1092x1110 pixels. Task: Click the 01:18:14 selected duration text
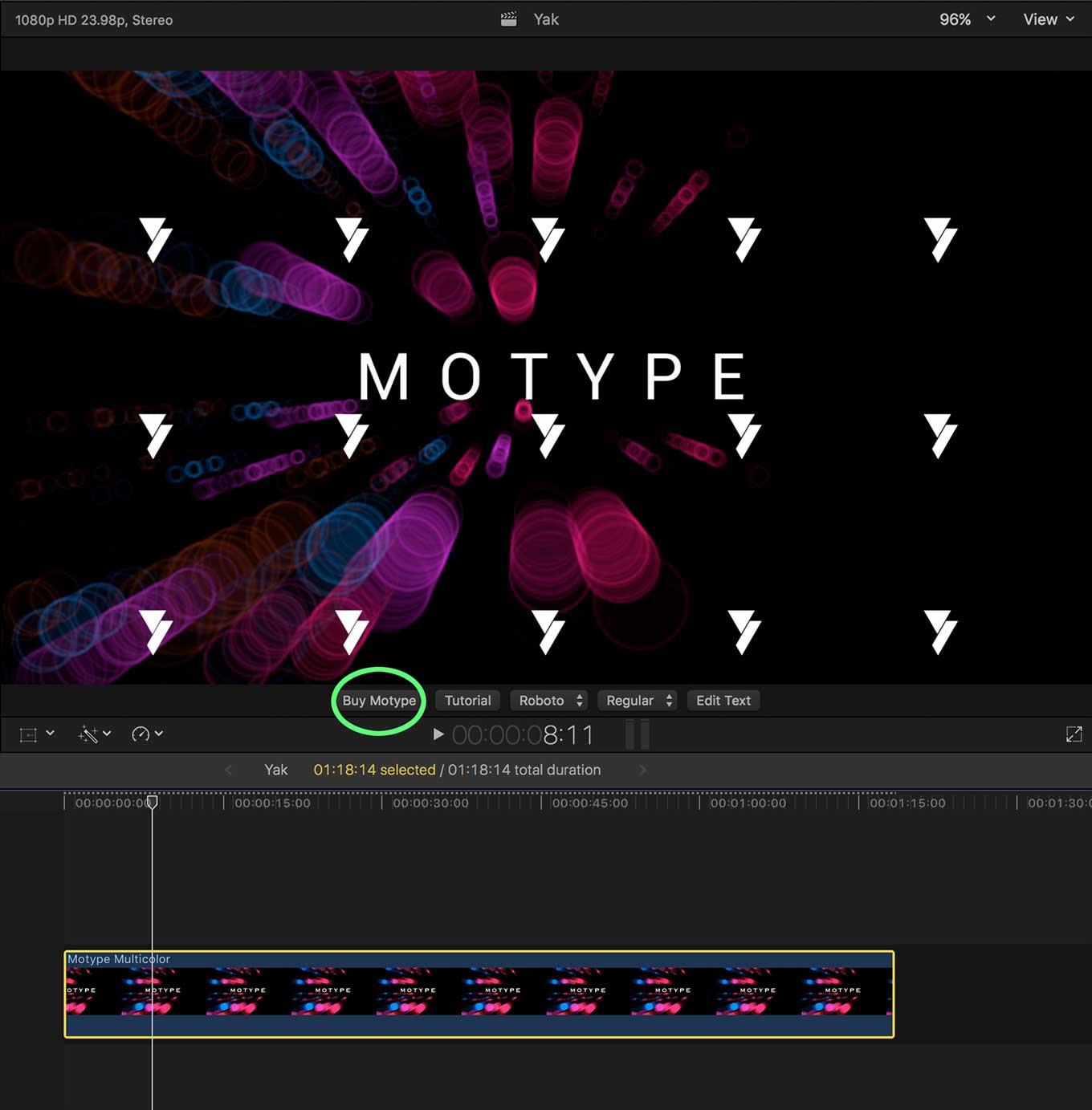(374, 770)
